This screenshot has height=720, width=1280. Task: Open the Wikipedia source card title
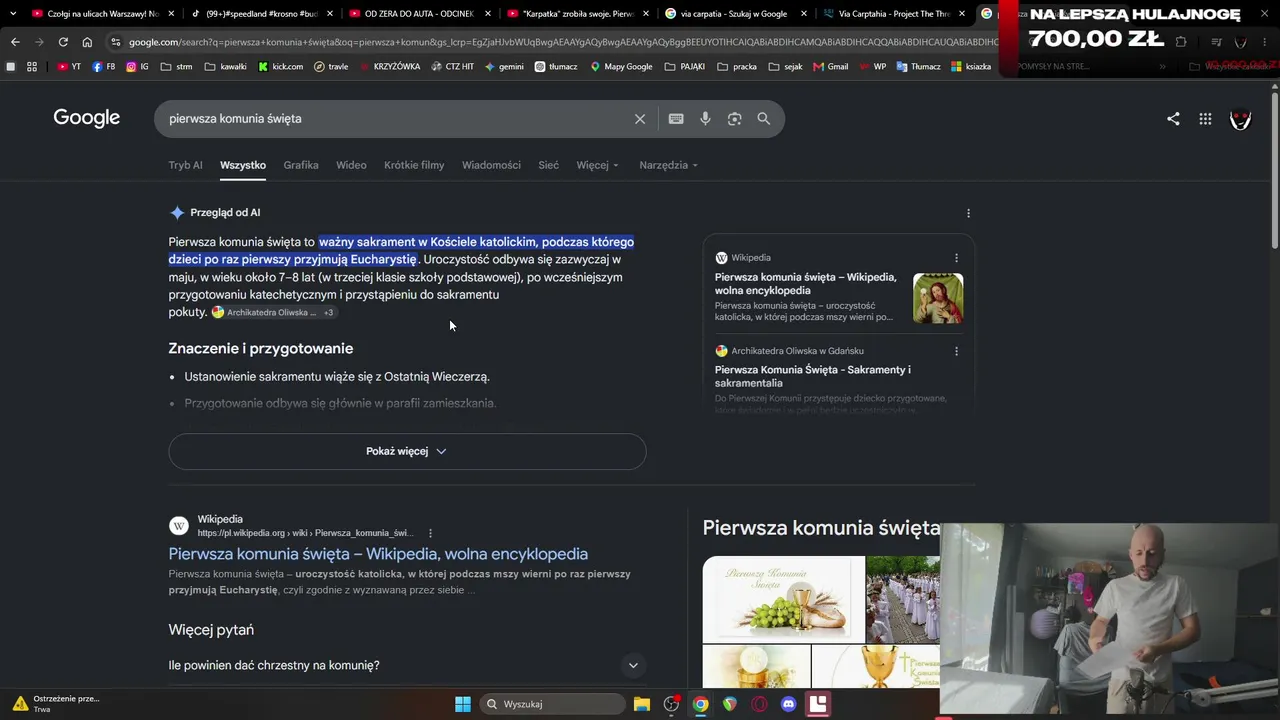(x=806, y=284)
